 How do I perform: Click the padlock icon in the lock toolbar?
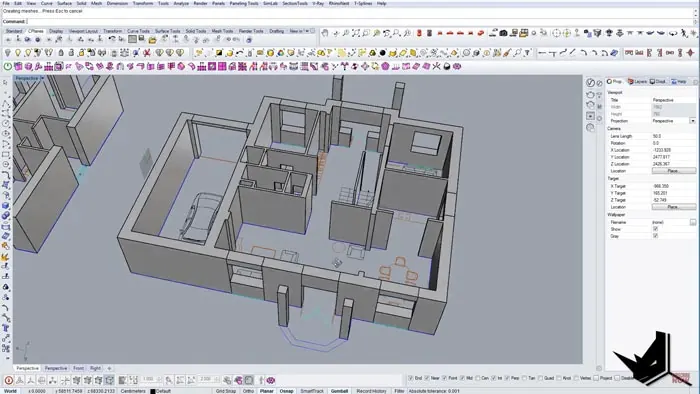tap(61, 53)
